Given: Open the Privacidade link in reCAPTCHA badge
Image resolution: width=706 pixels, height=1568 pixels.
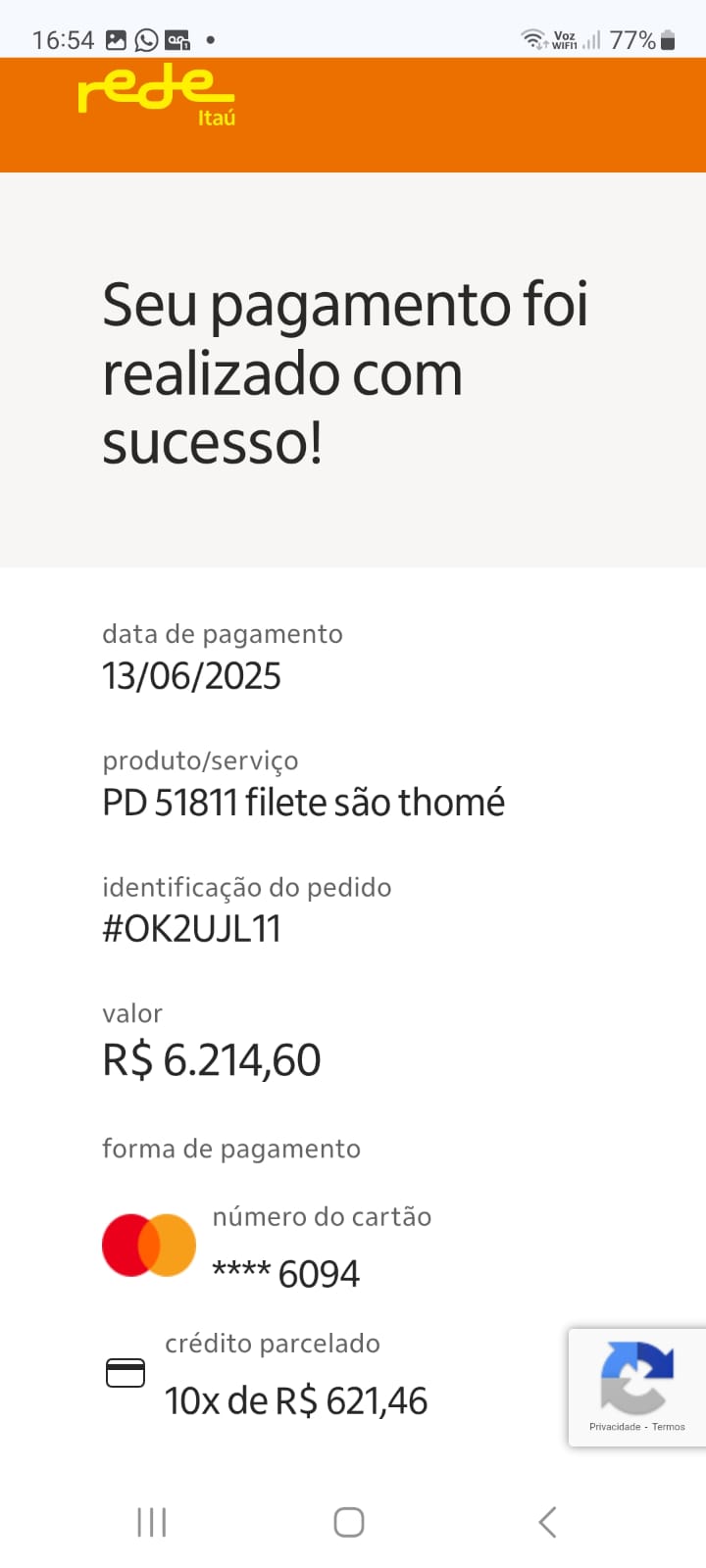Looking at the screenshot, I should (x=615, y=1427).
